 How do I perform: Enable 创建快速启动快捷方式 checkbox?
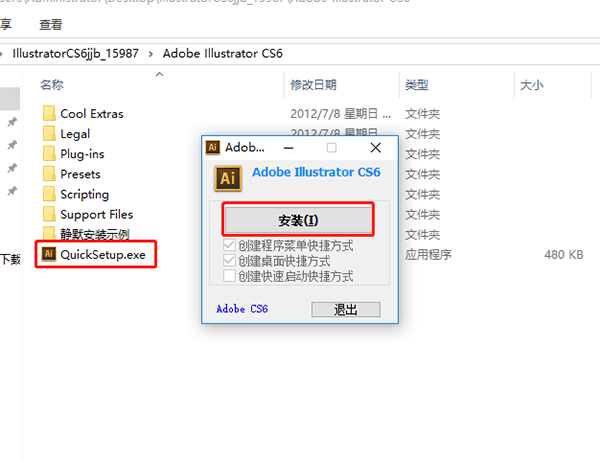229,276
